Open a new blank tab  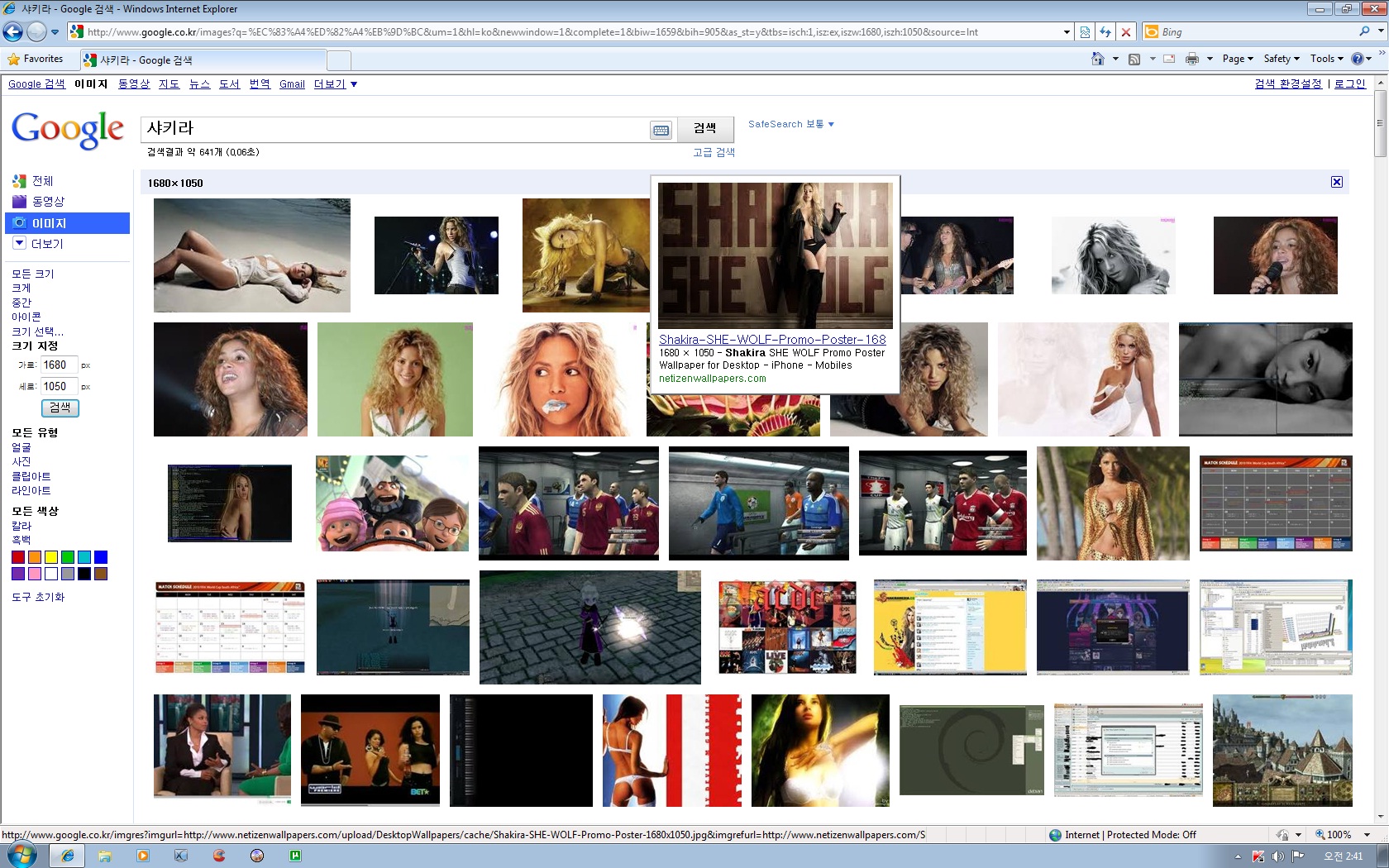tap(339, 60)
